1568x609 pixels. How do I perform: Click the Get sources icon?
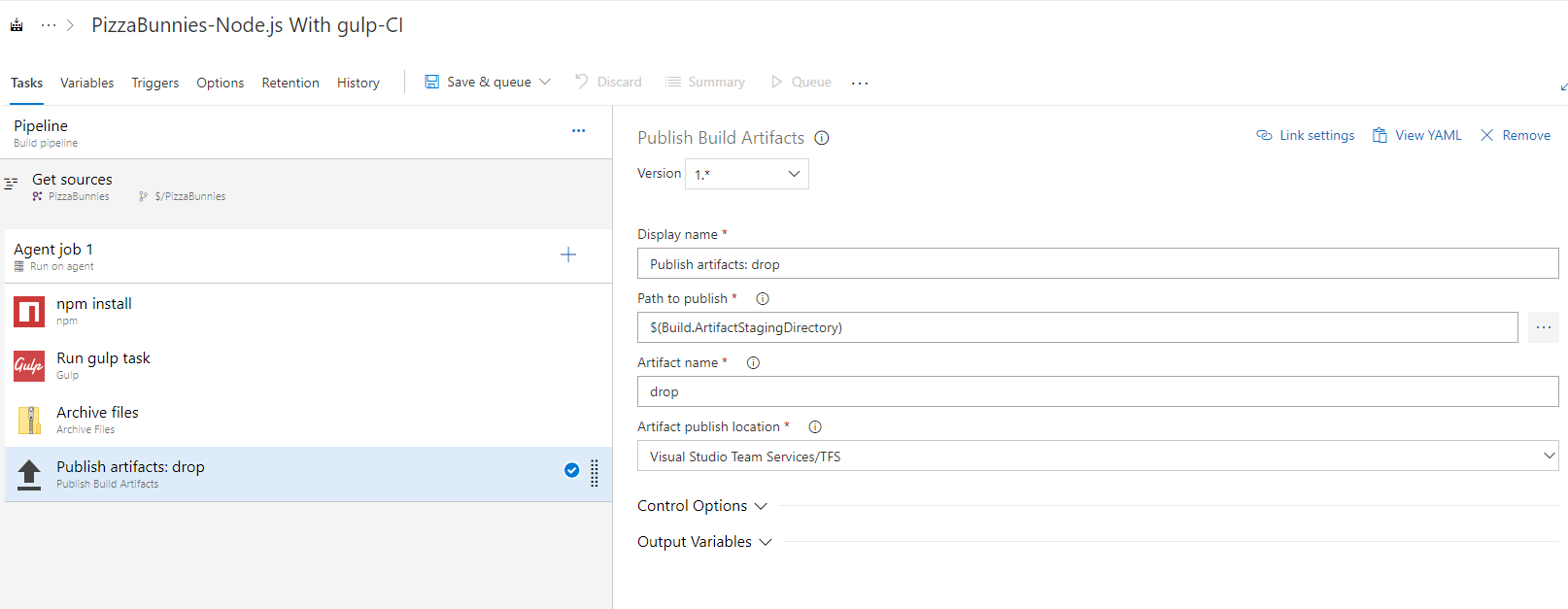[x=11, y=183]
